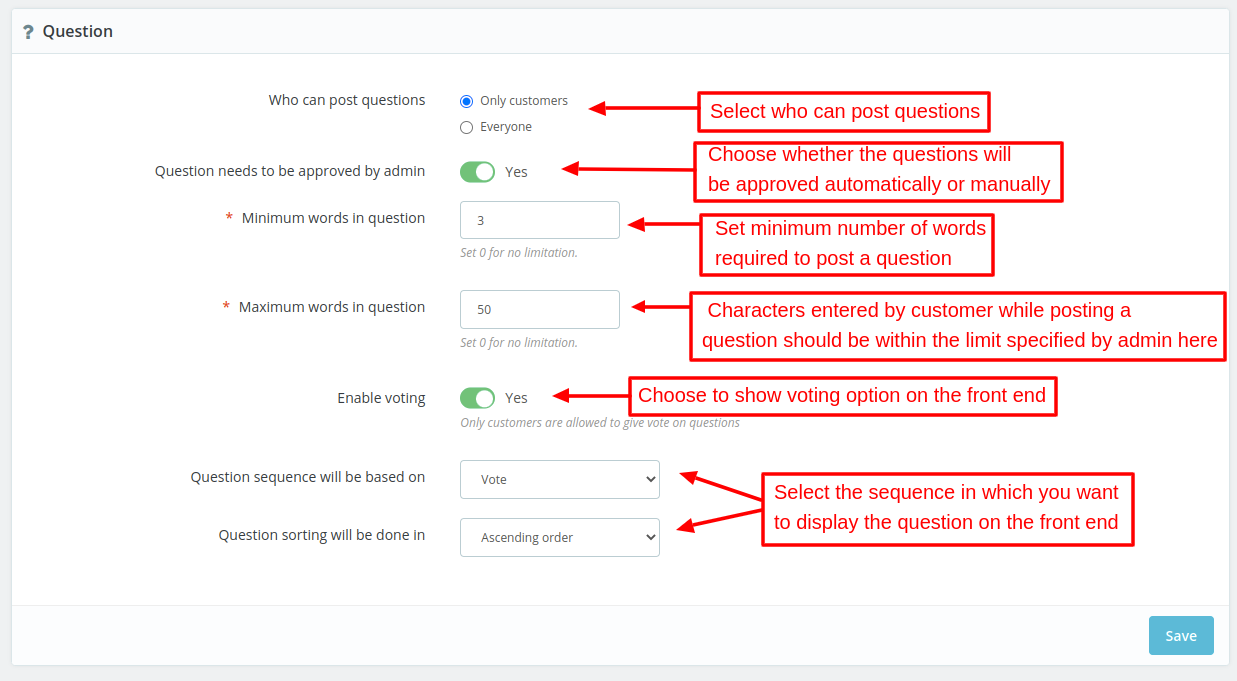
Task: Expand the dropdown currently showing 'Ascending order'
Action: coord(559,537)
